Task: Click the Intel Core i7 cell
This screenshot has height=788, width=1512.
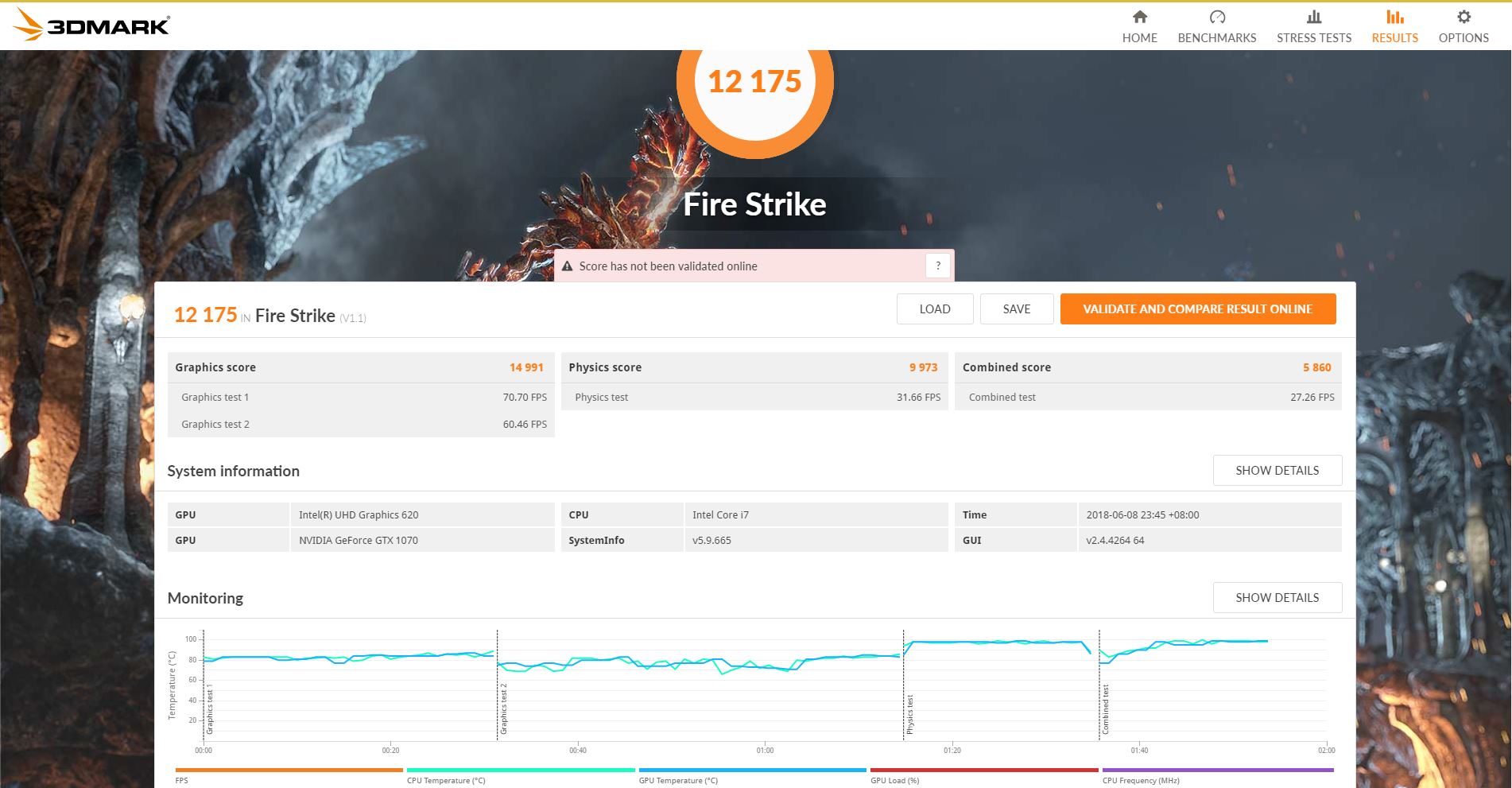Action: [816, 514]
